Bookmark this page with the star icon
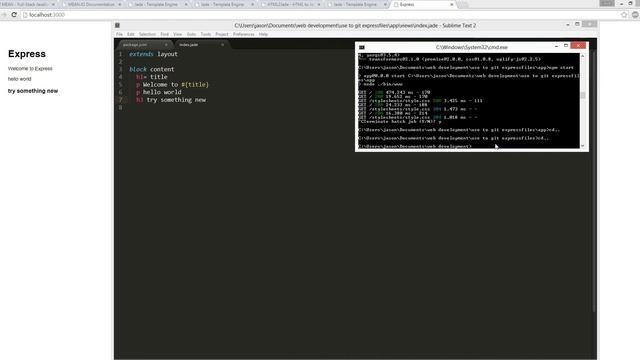Viewport: 640px width, 360px height. tap(624, 15)
